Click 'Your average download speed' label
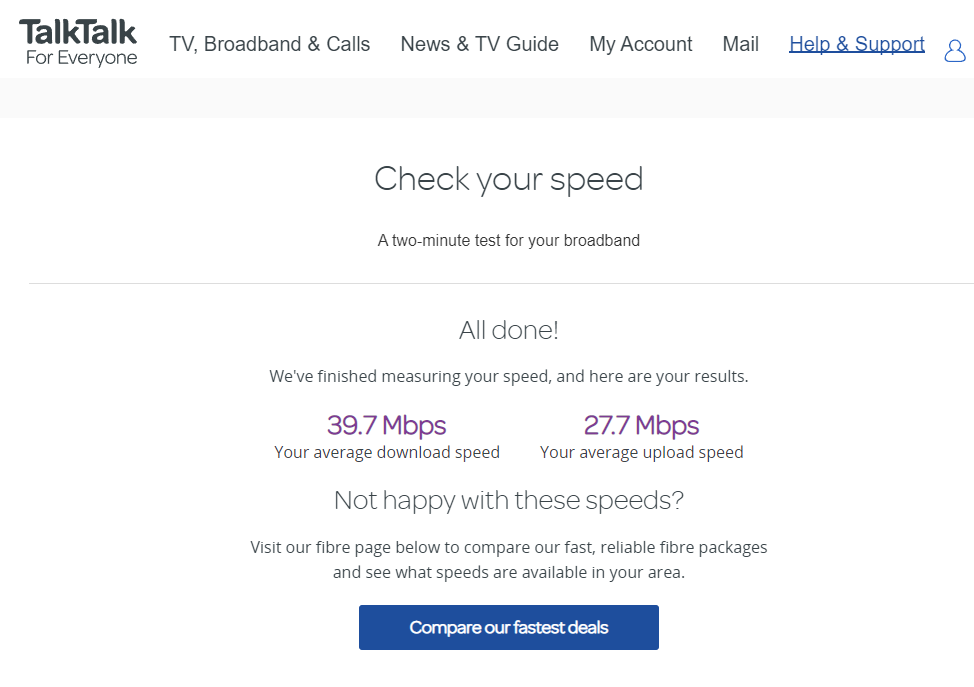The image size is (974, 687). pos(386,452)
